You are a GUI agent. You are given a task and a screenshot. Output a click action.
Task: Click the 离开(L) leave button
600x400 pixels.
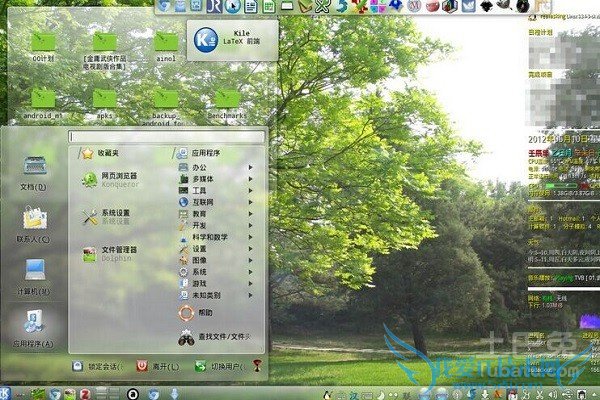click(x=158, y=366)
